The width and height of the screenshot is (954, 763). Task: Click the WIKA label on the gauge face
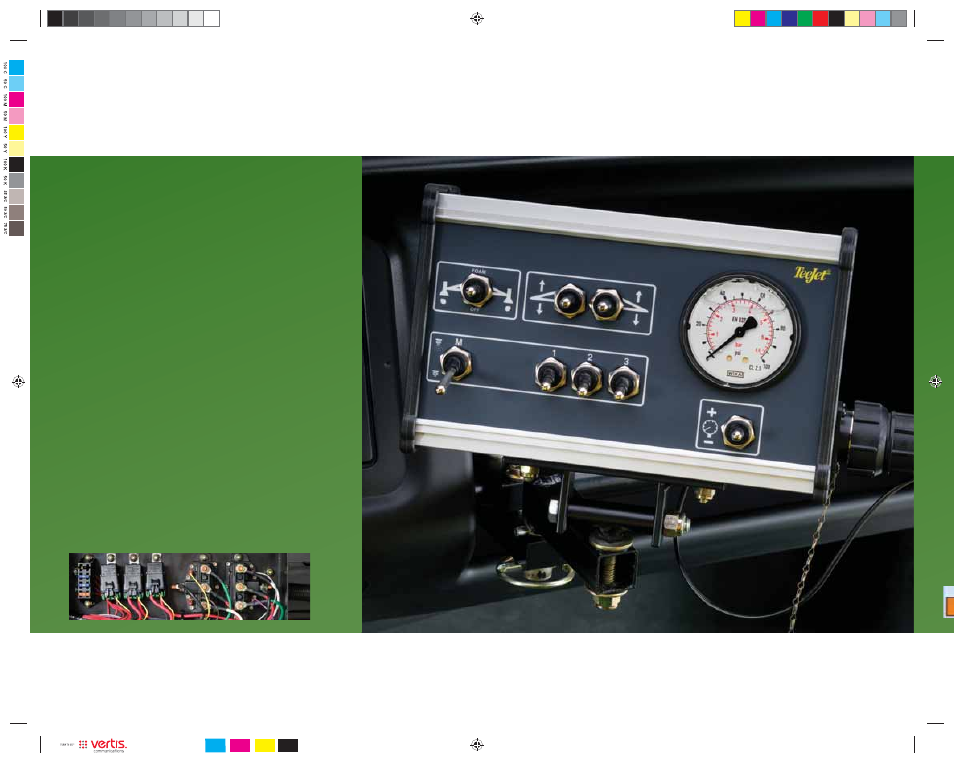735,374
